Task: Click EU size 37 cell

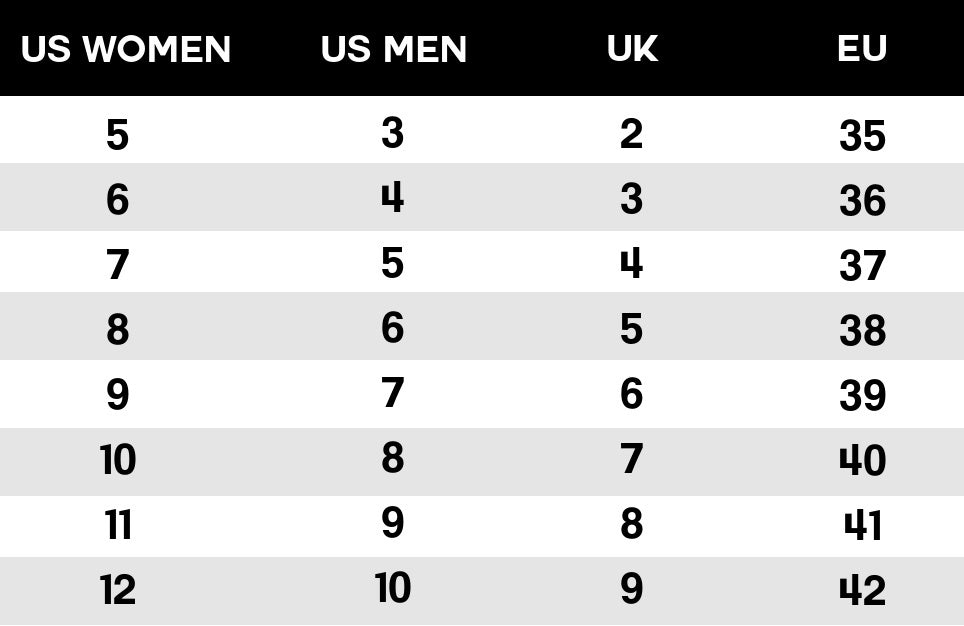Action: coord(862,266)
